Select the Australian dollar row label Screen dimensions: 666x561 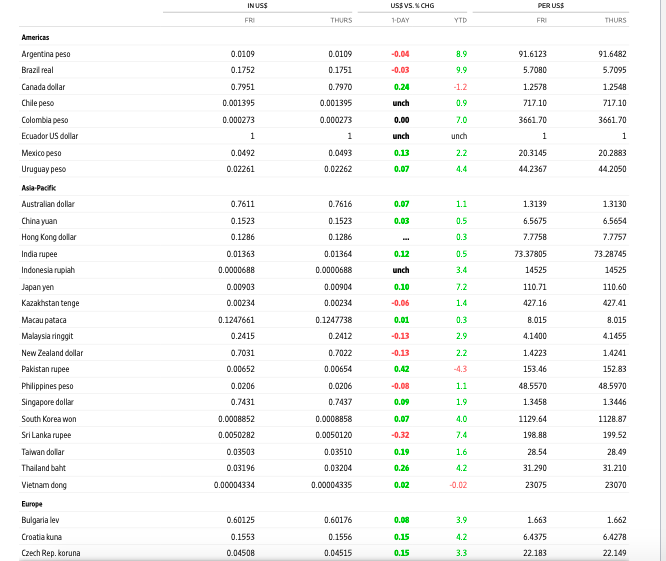click(48, 204)
